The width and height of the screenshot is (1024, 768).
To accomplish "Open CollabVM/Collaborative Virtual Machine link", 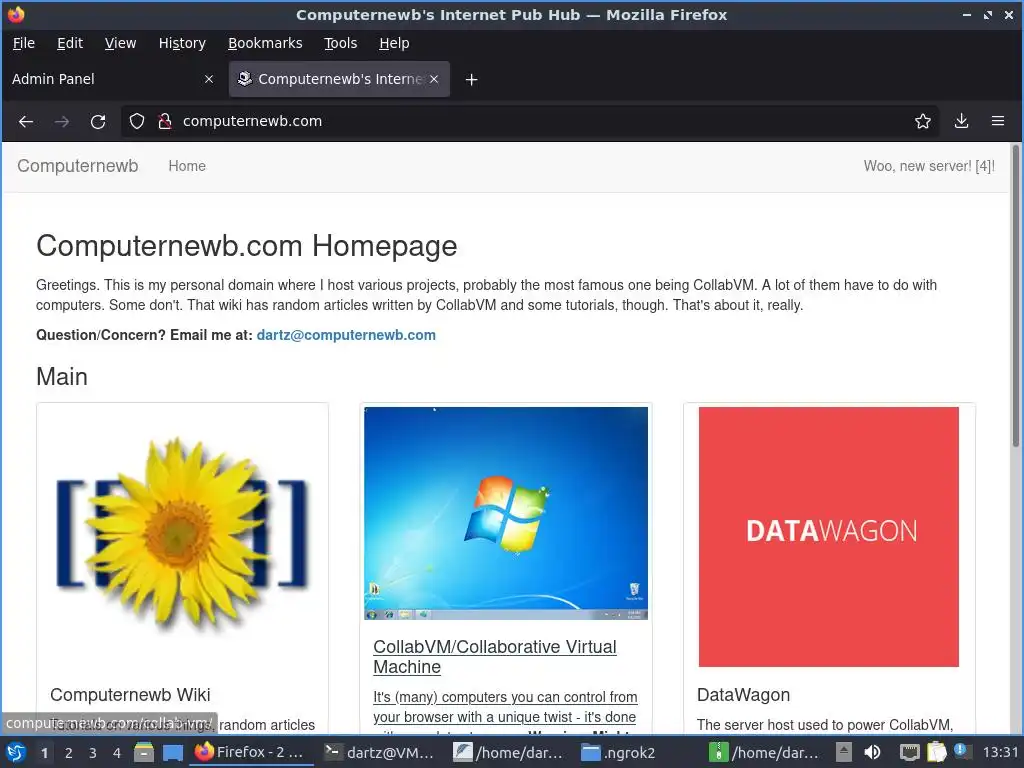I will click(x=495, y=656).
